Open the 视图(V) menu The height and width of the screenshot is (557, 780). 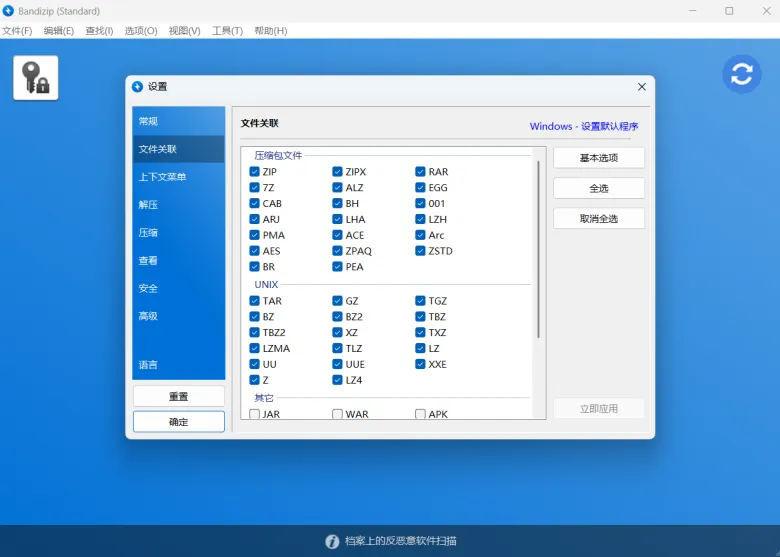coord(185,31)
